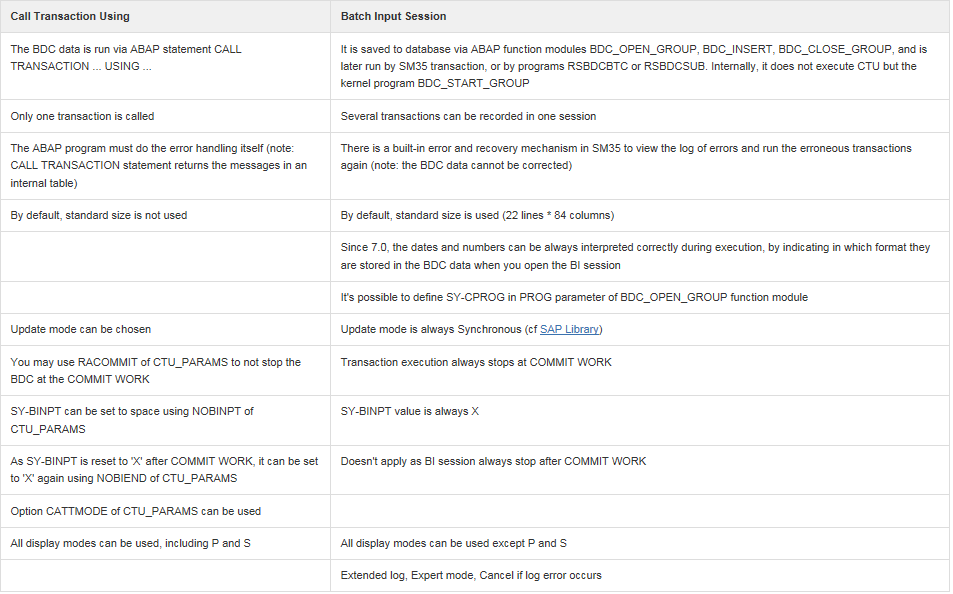This screenshot has height=594, width=953.
Task: Click the "Batch Input Session" column header
Action: point(393,17)
